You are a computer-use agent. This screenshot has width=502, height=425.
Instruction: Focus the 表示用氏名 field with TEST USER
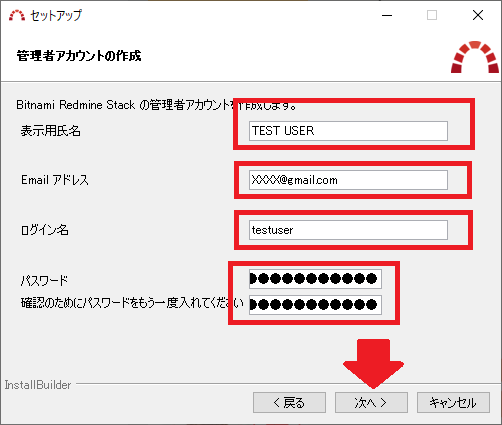(x=348, y=131)
